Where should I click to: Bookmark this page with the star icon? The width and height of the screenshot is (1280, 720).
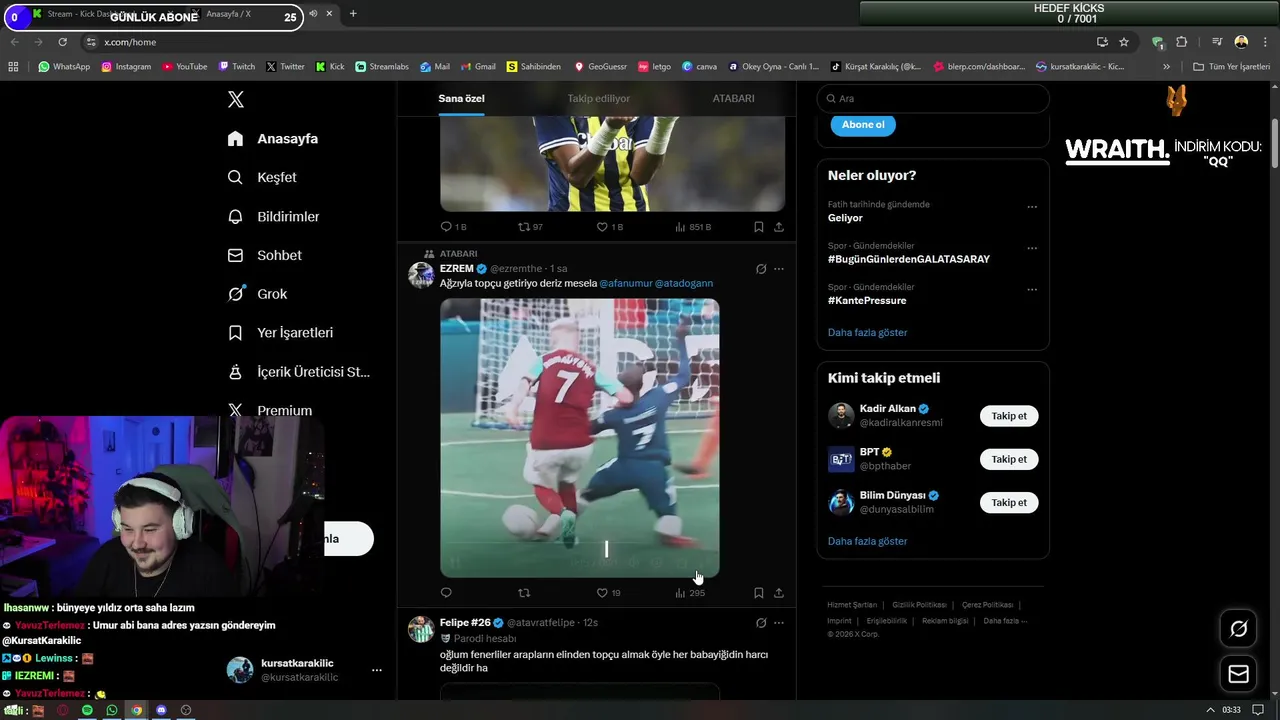coord(1124,42)
